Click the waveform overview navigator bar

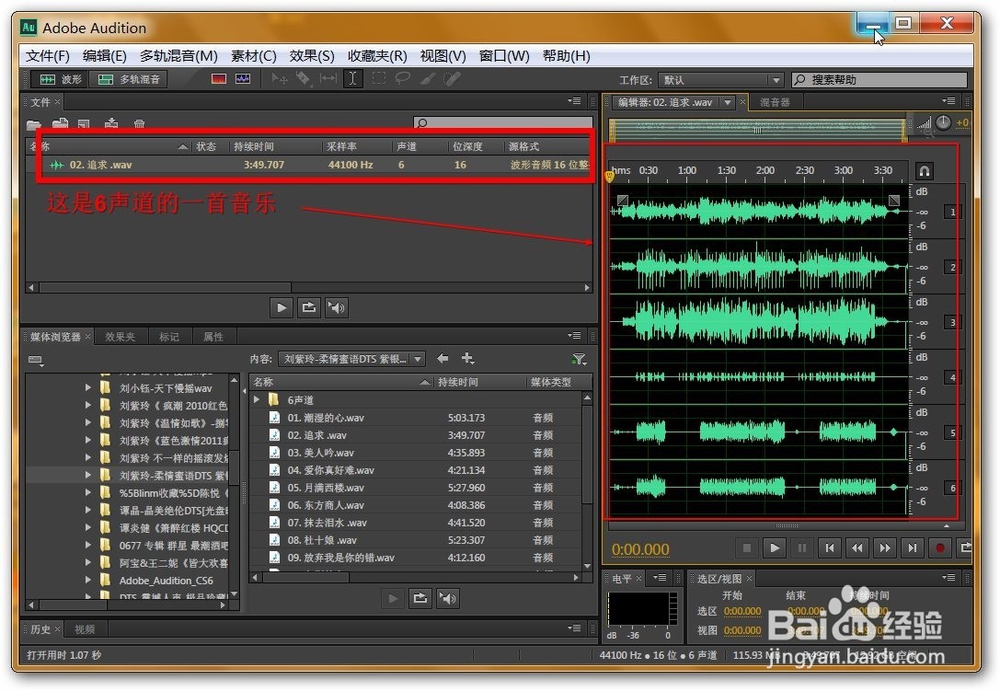758,130
